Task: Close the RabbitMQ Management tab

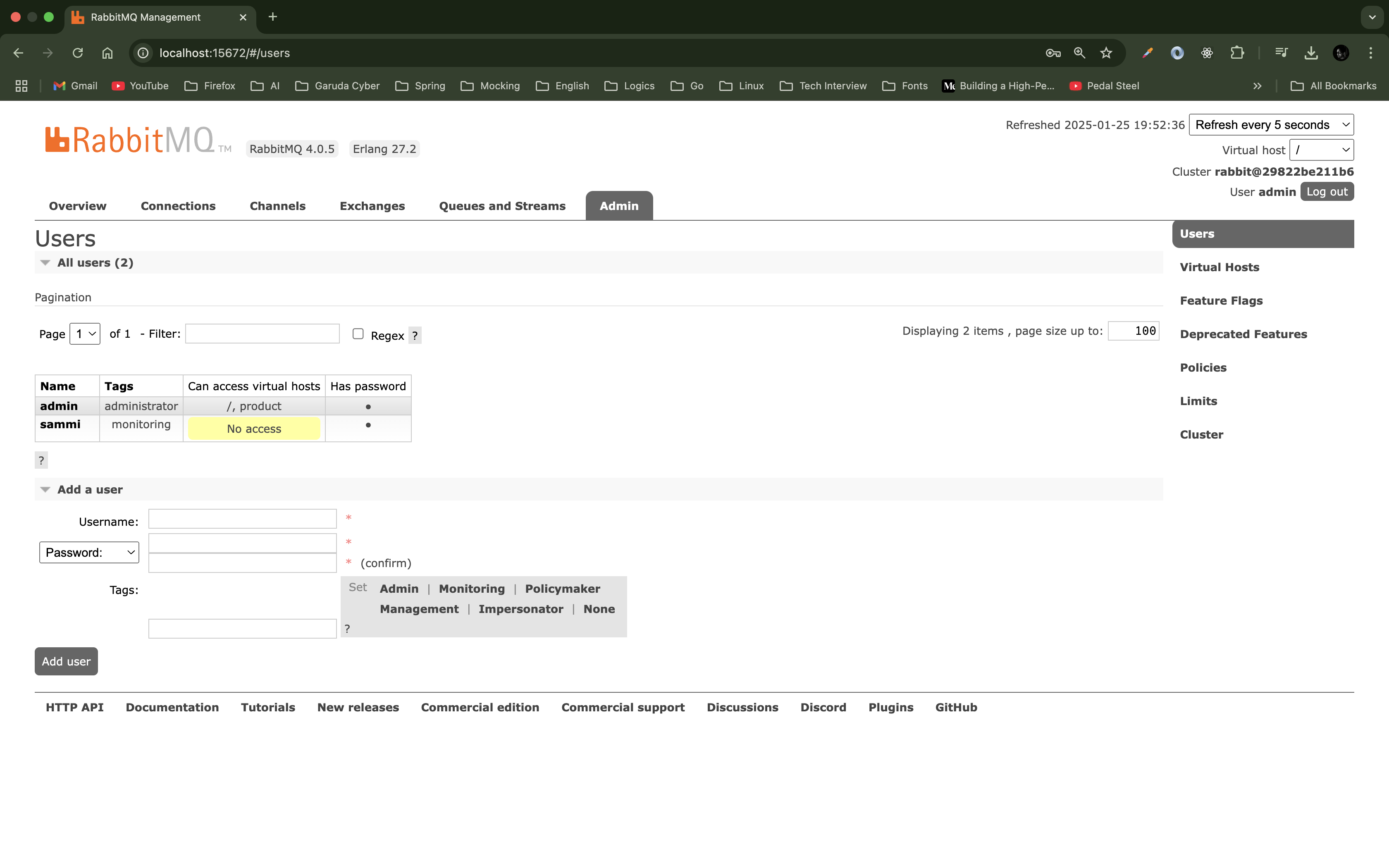Action: [243, 17]
